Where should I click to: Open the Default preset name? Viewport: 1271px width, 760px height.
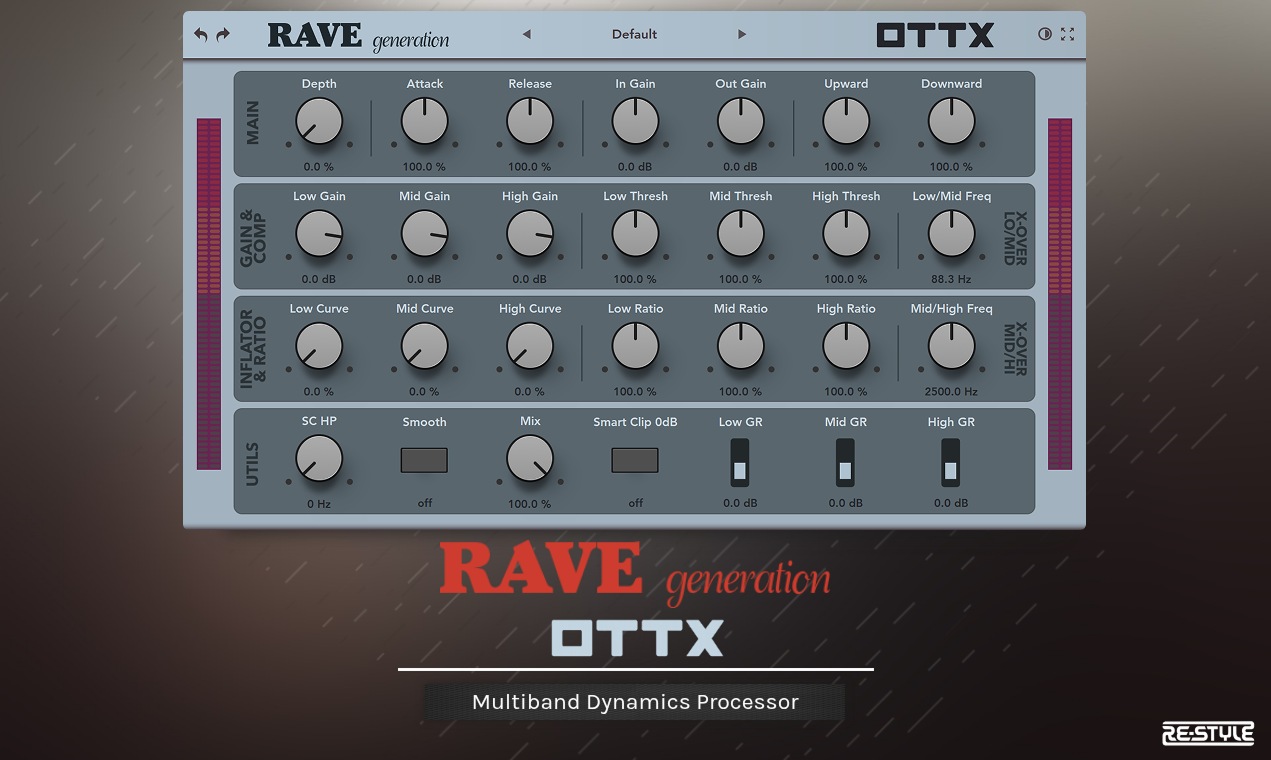[x=634, y=33]
